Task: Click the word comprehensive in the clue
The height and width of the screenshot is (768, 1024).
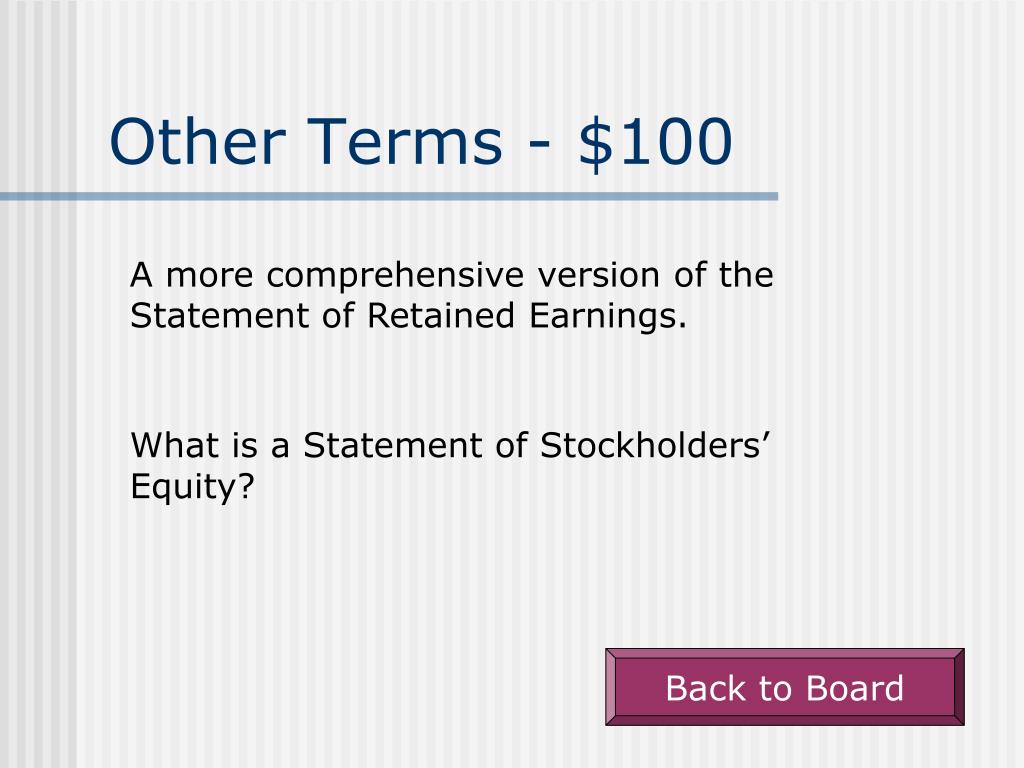Action: click(x=395, y=276)
